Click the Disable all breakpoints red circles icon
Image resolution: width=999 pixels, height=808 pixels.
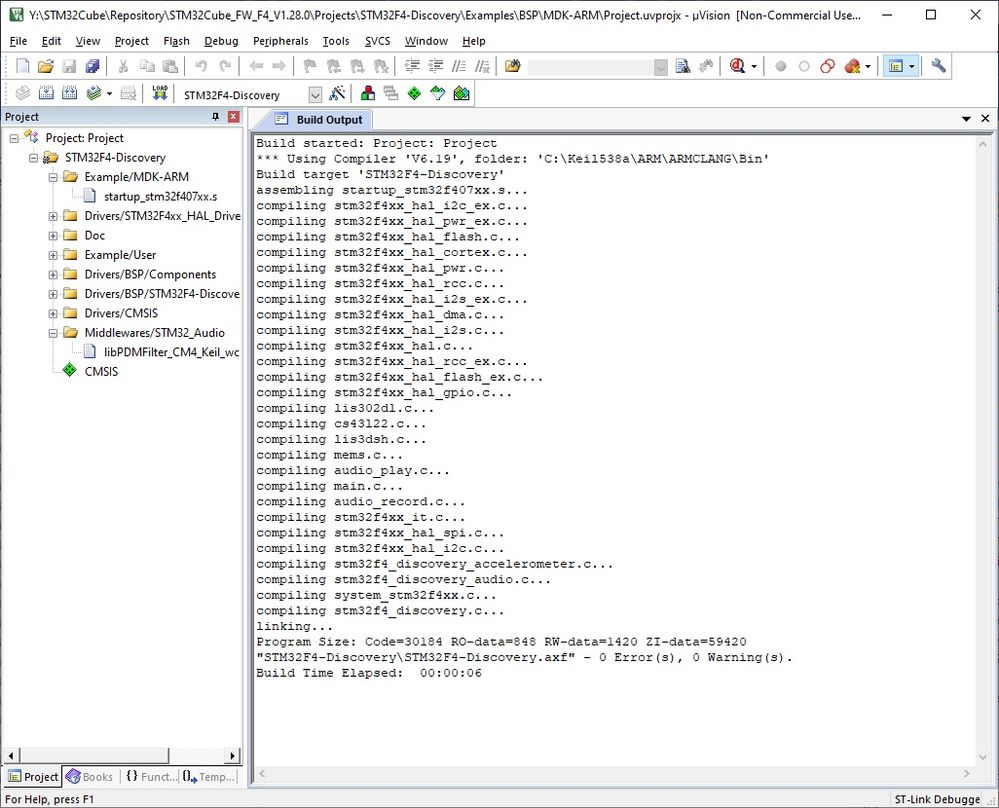(x=828, y=66)
